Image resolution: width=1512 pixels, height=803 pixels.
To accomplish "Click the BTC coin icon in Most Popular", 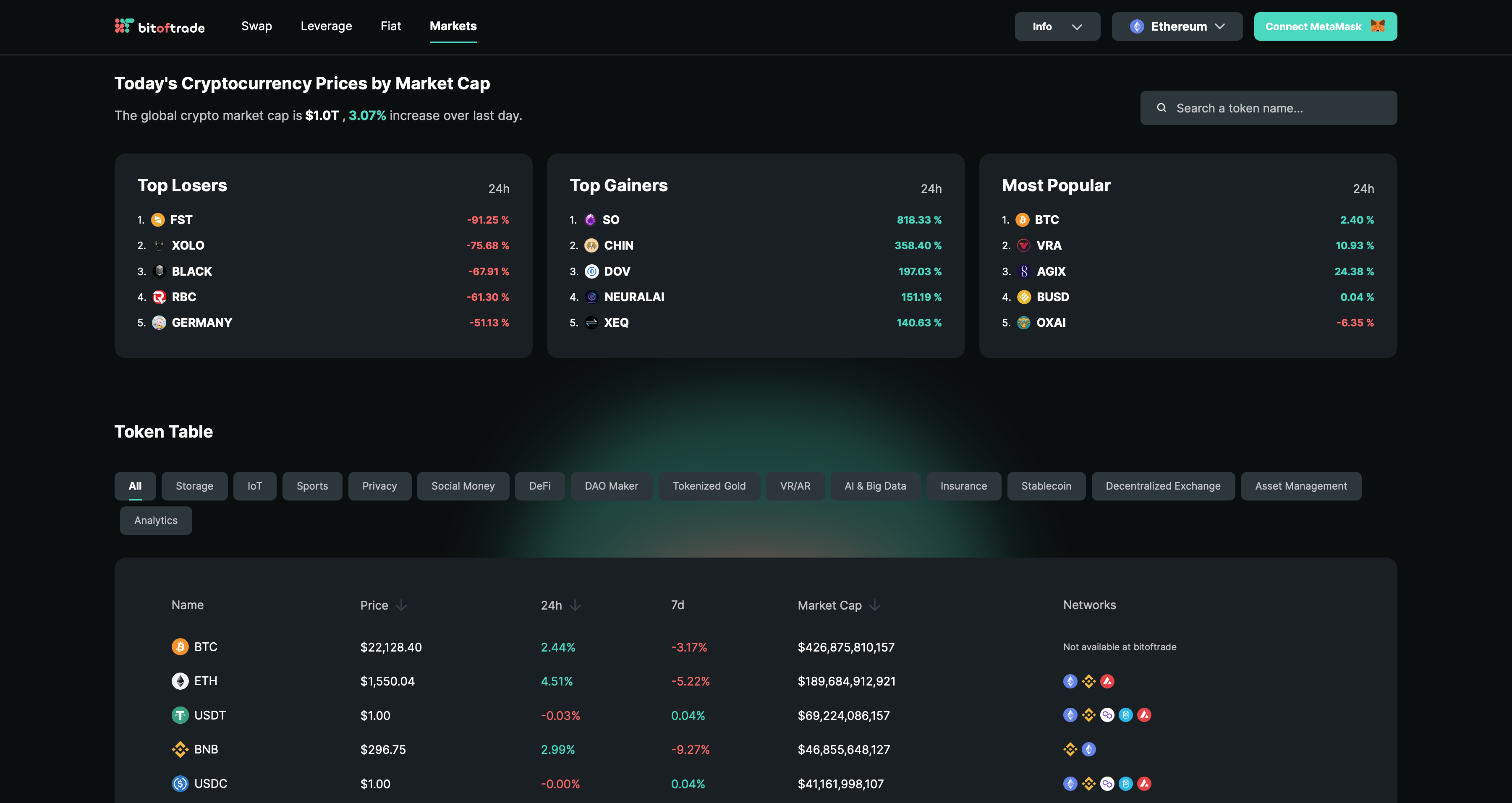I will 1023,220.
